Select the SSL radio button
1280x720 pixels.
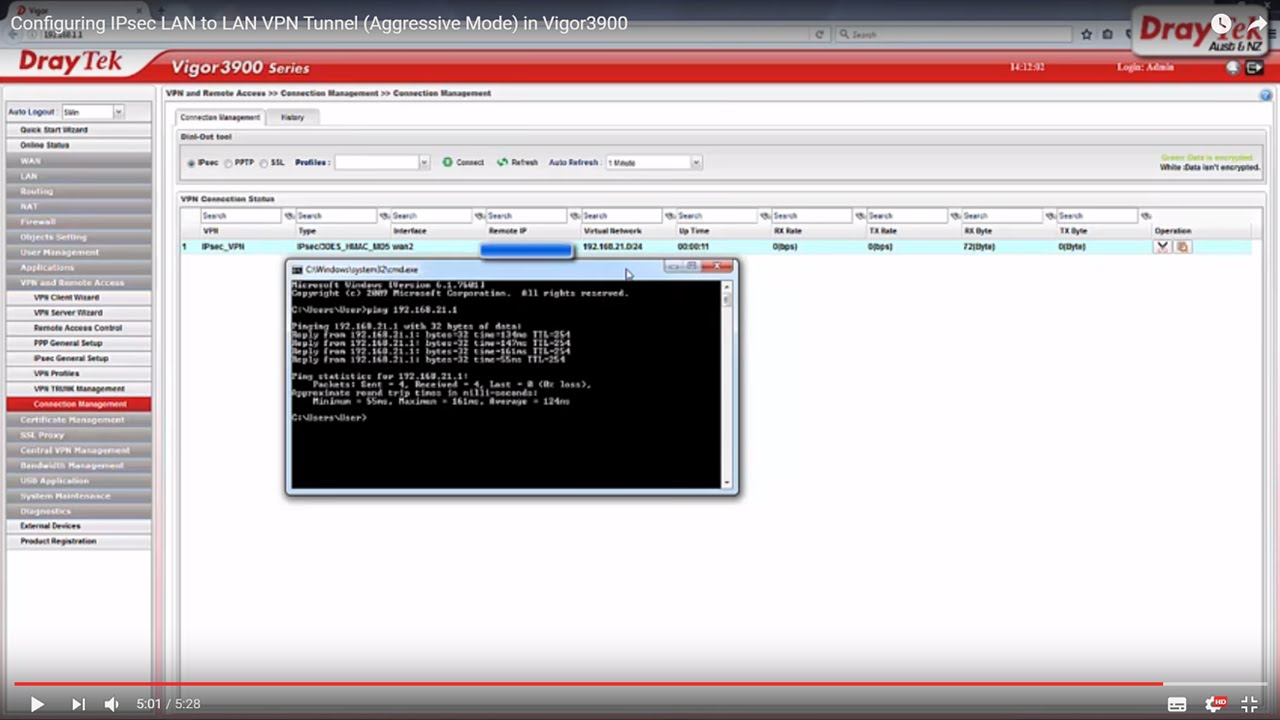[264, 163]
